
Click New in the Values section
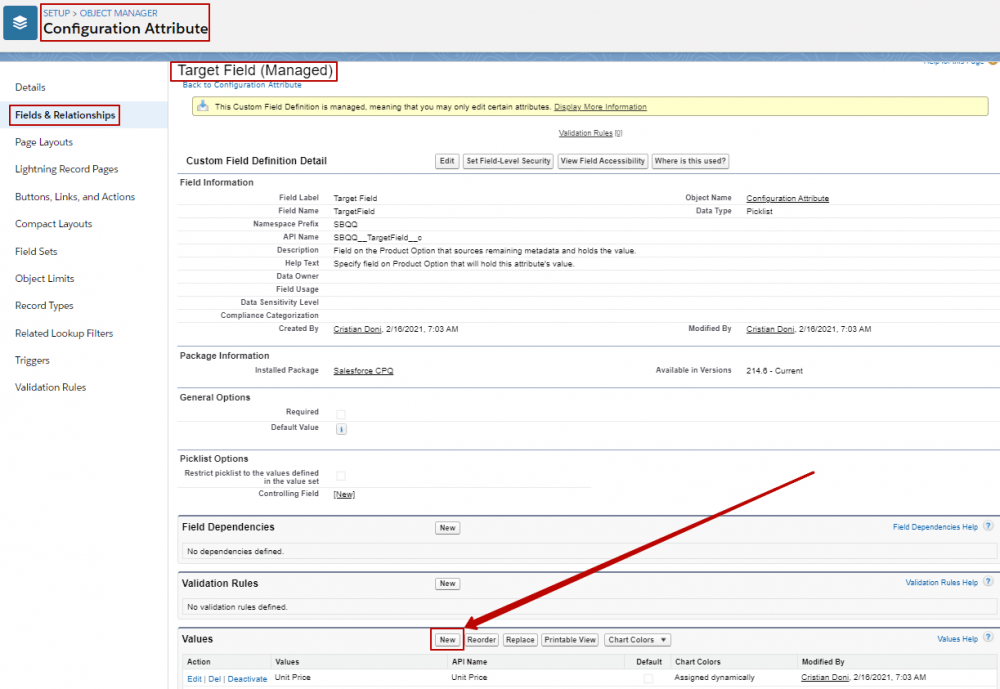pyautogui.click(x=447, y=639)
